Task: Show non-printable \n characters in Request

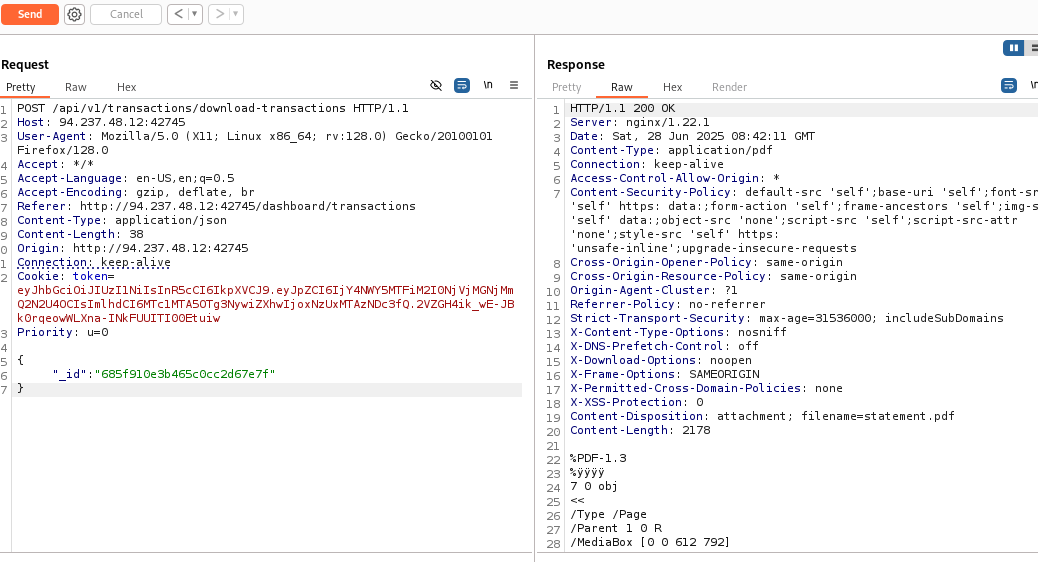Action: (x=488, y=86)
